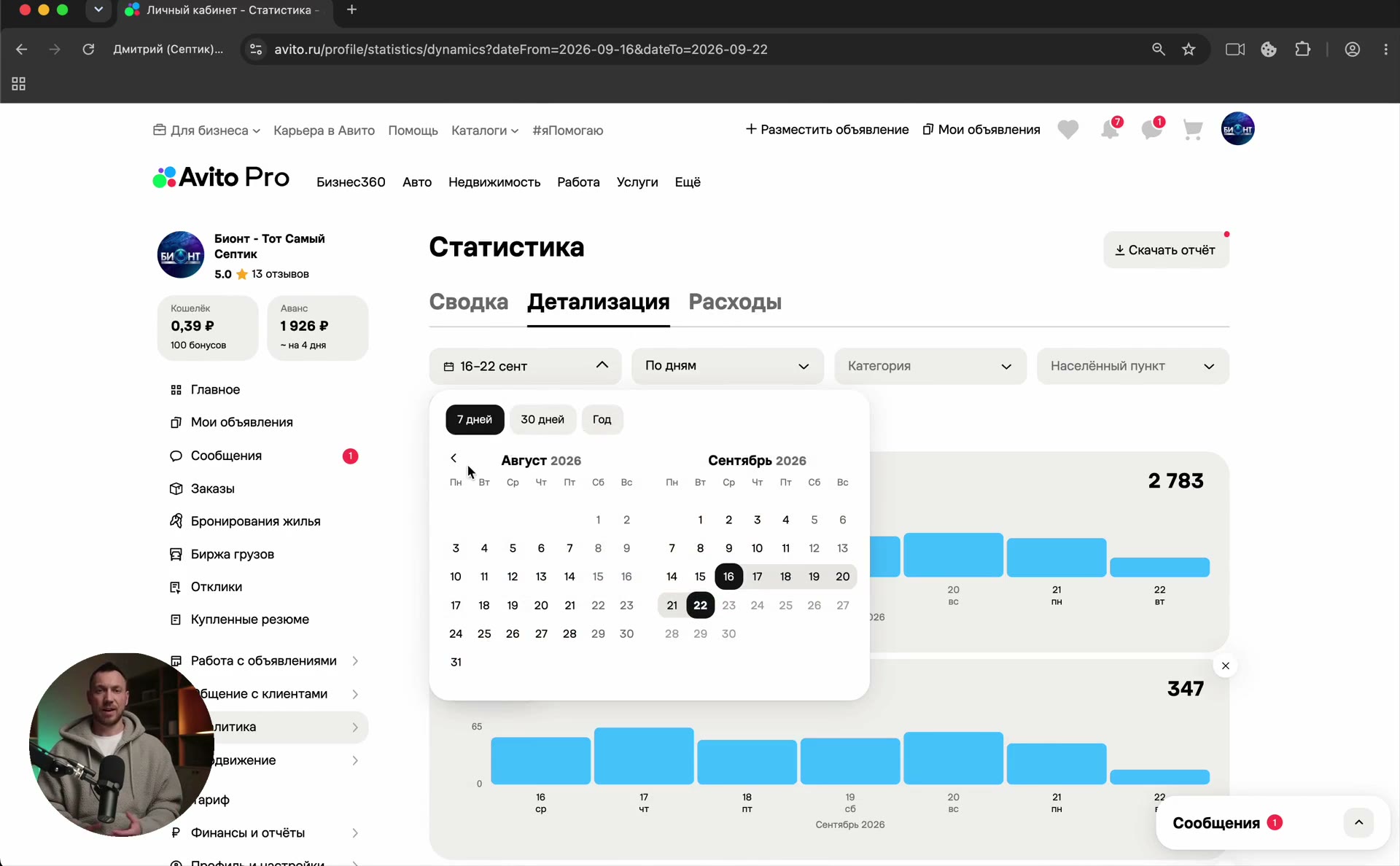Open Недвижимость in Avito Pro navigation

(494, 182)
